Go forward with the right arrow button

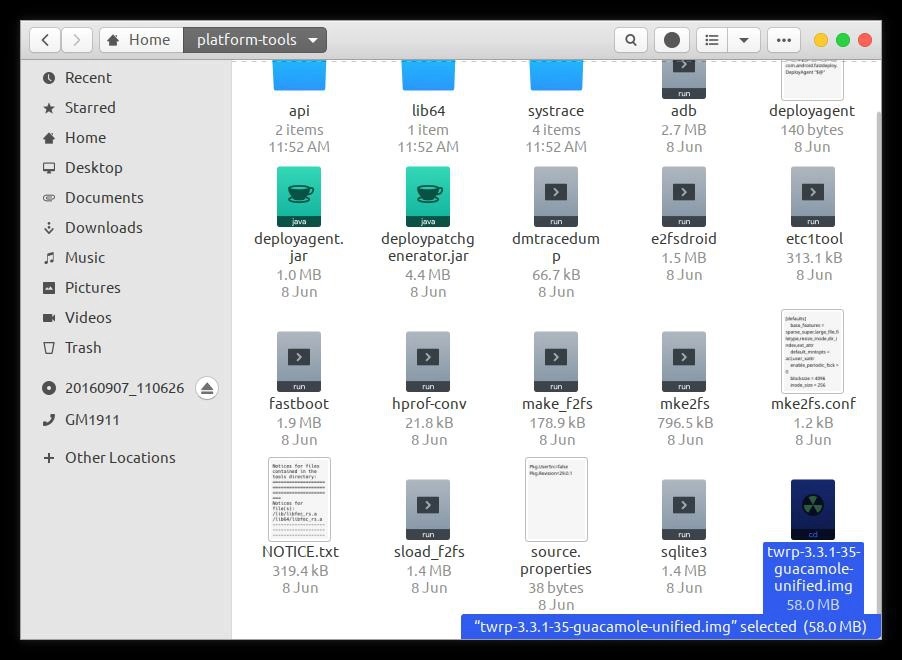click(77, 40)
